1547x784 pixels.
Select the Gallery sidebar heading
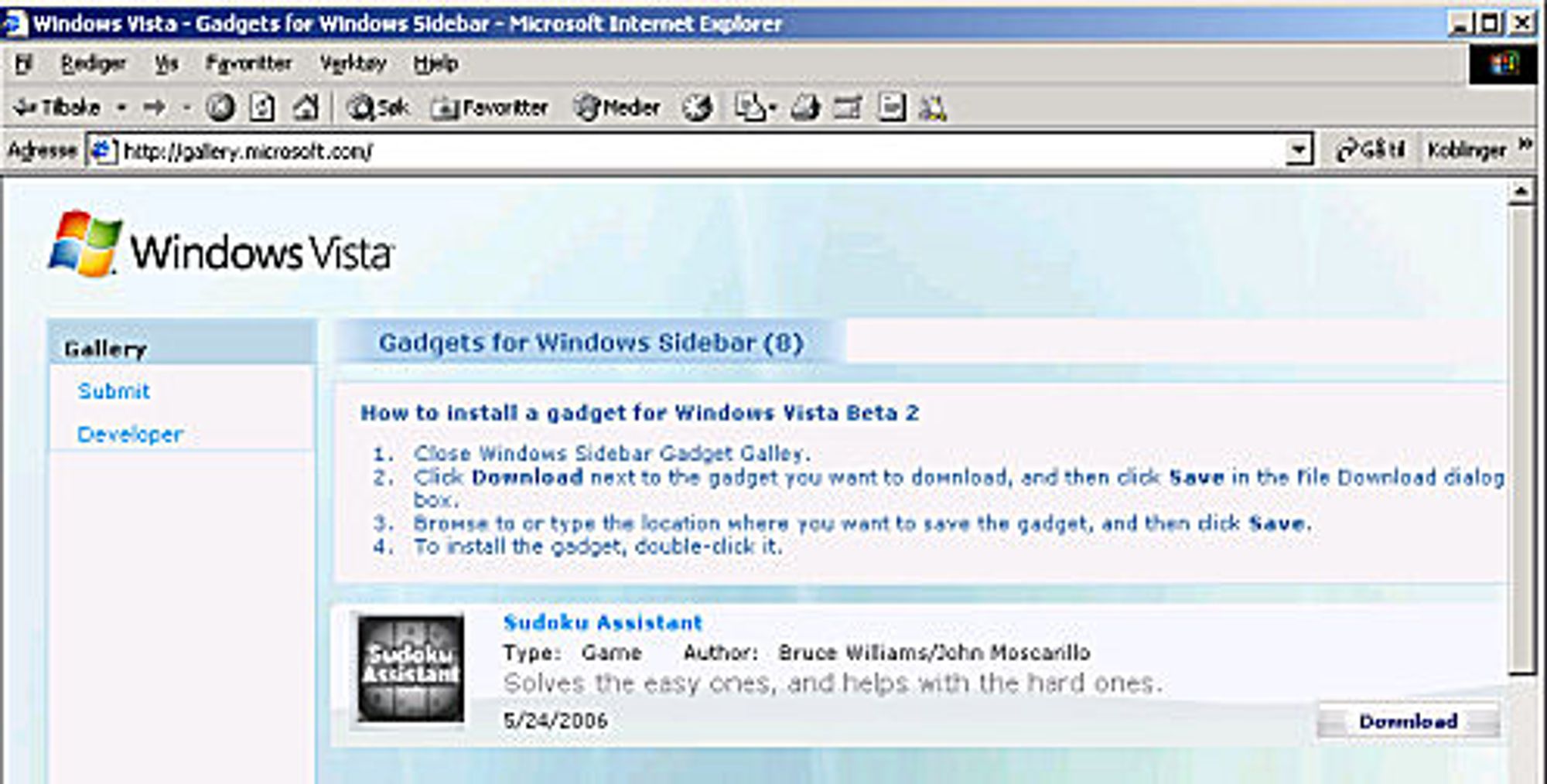pyautogui.click(x=105, y=349)
